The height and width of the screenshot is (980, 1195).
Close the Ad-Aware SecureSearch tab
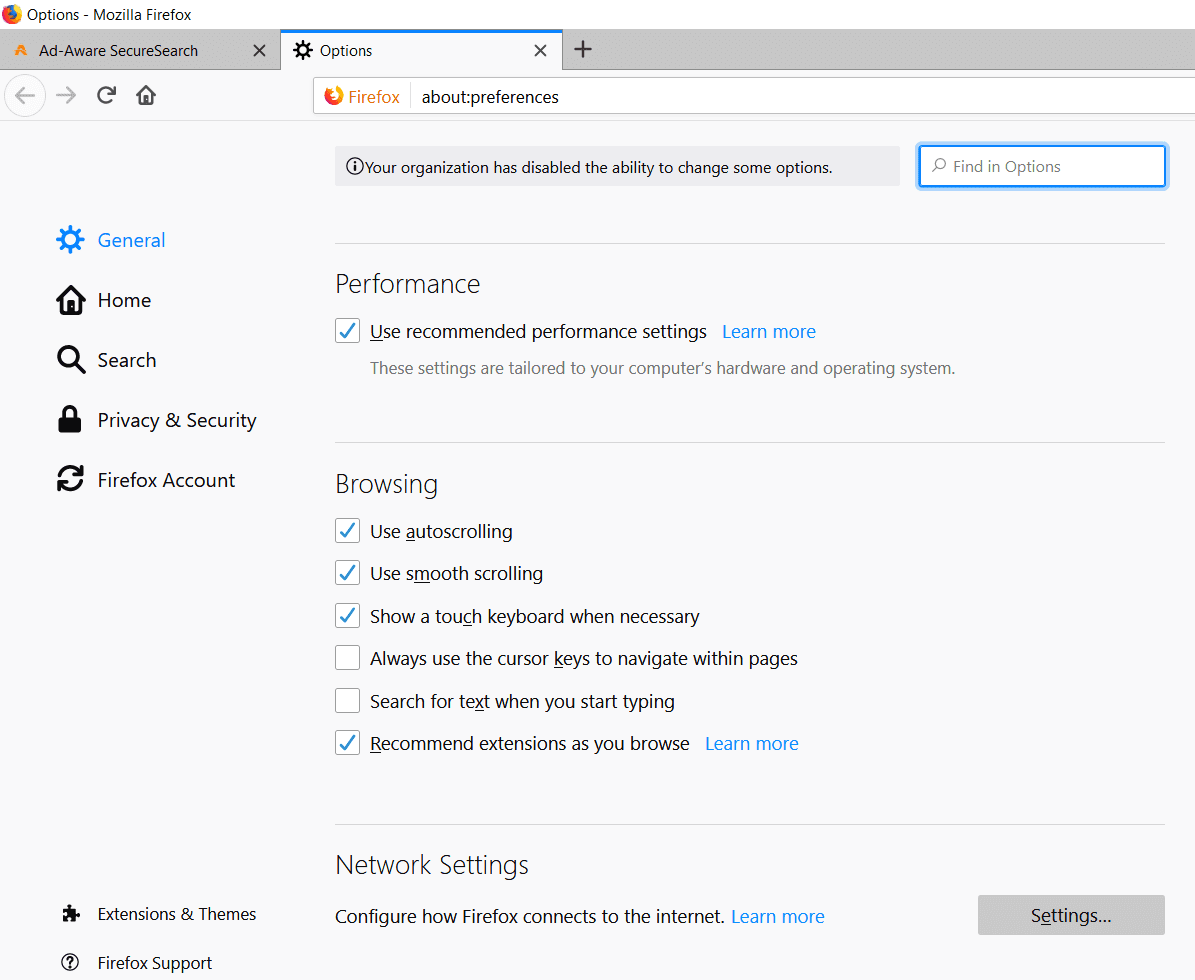(259, 51)
